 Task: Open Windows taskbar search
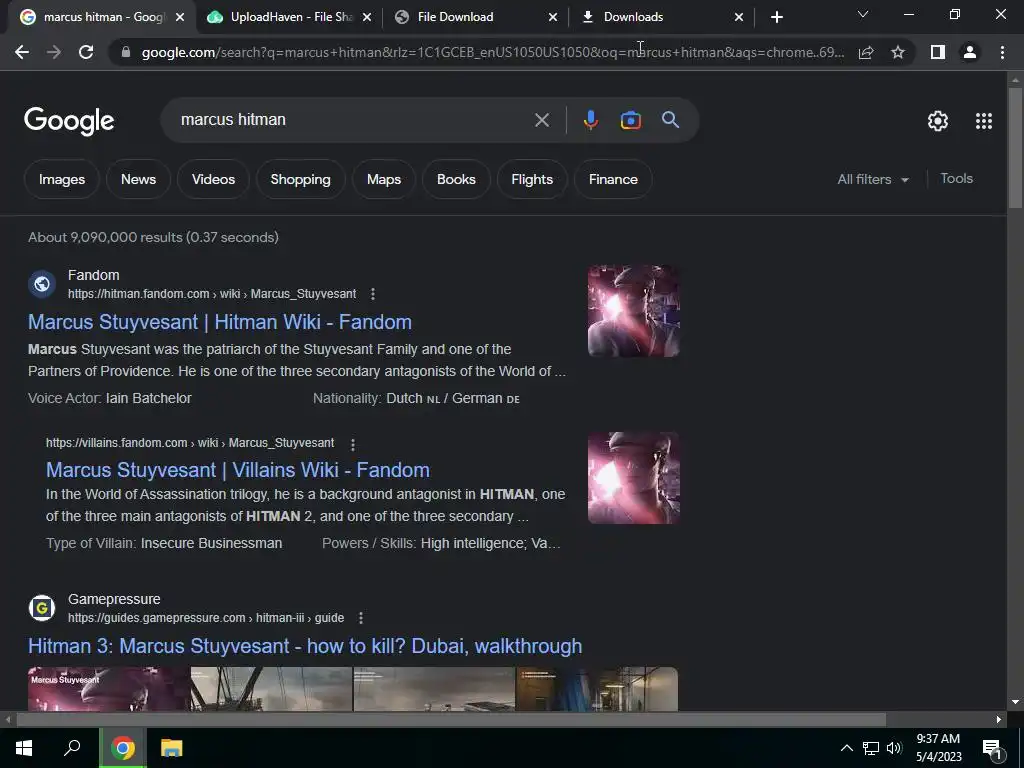coord(72,748)
